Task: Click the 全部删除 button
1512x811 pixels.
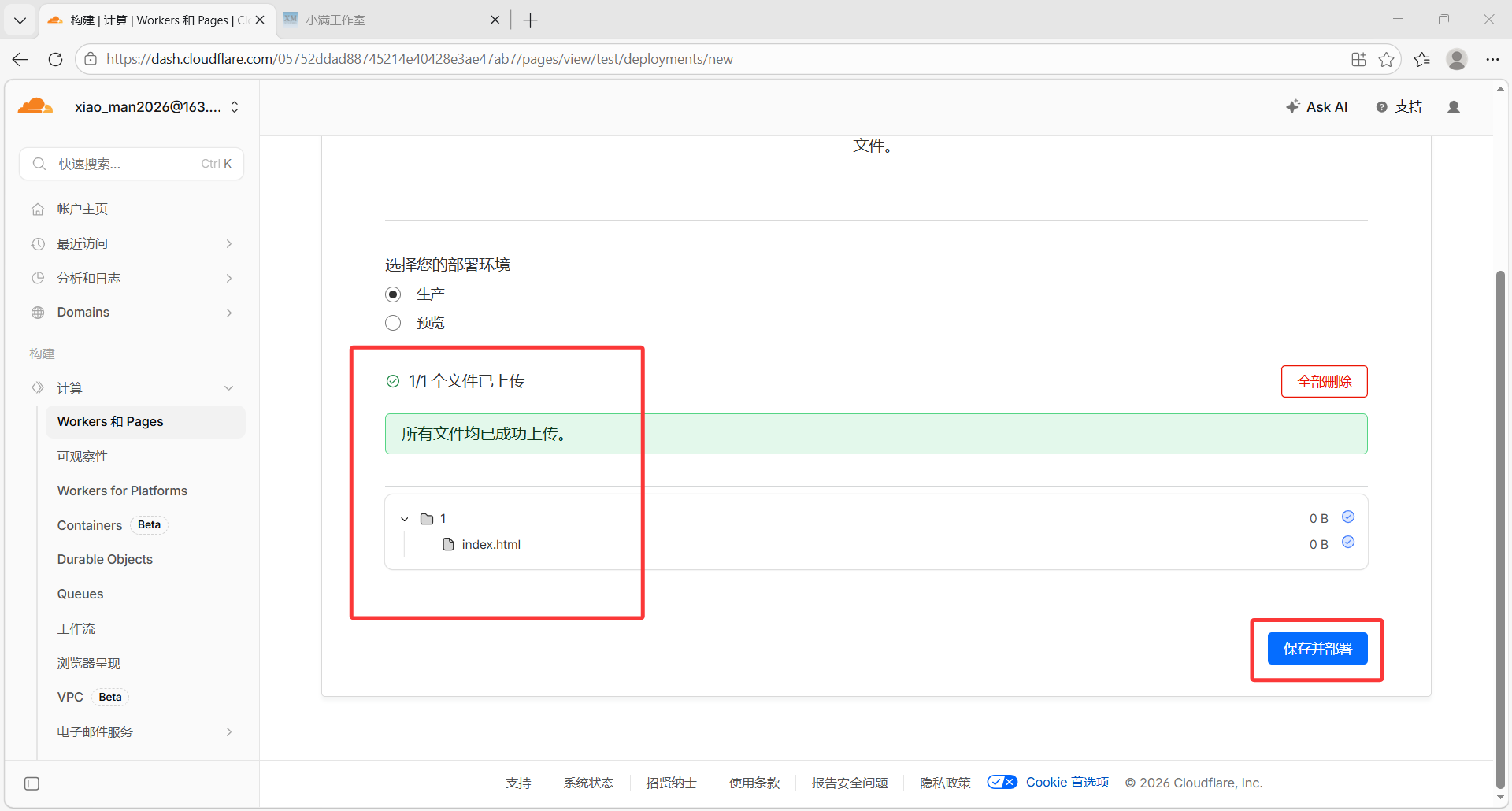Action: (1324, 382)
